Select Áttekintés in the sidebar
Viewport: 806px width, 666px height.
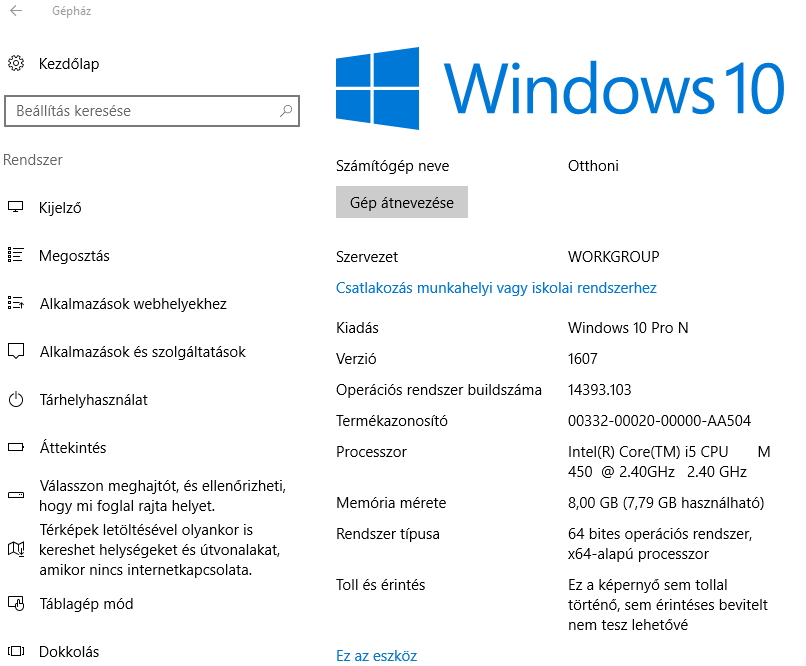73,448
